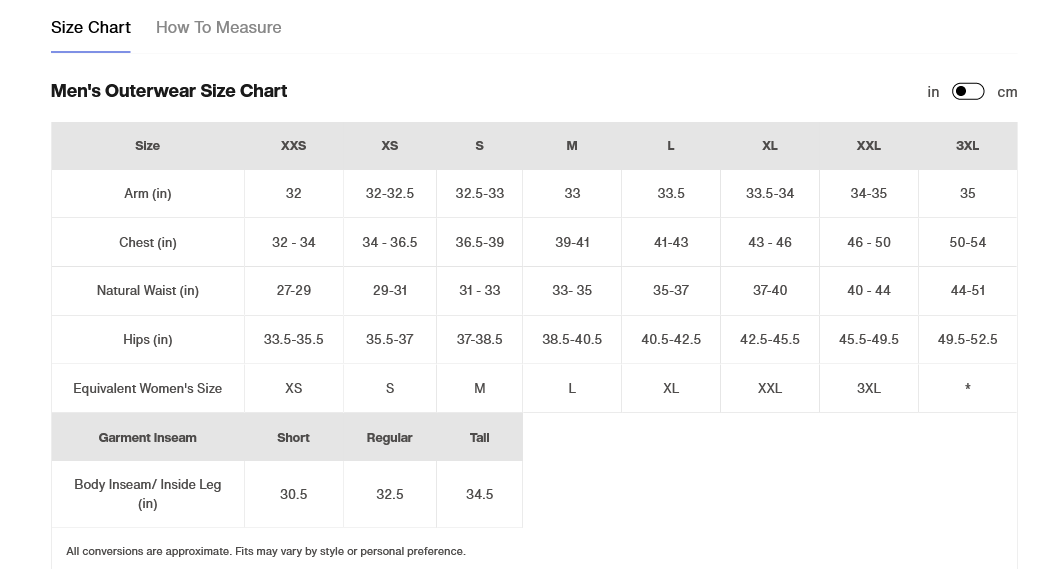Switch to the Size Chart tab
Screen dimensions: 1062x569
(91, 27)
